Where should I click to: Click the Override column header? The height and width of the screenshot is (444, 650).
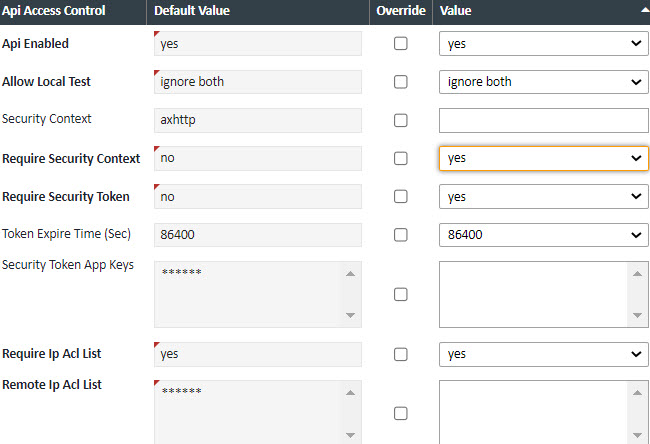pos(400,11)
